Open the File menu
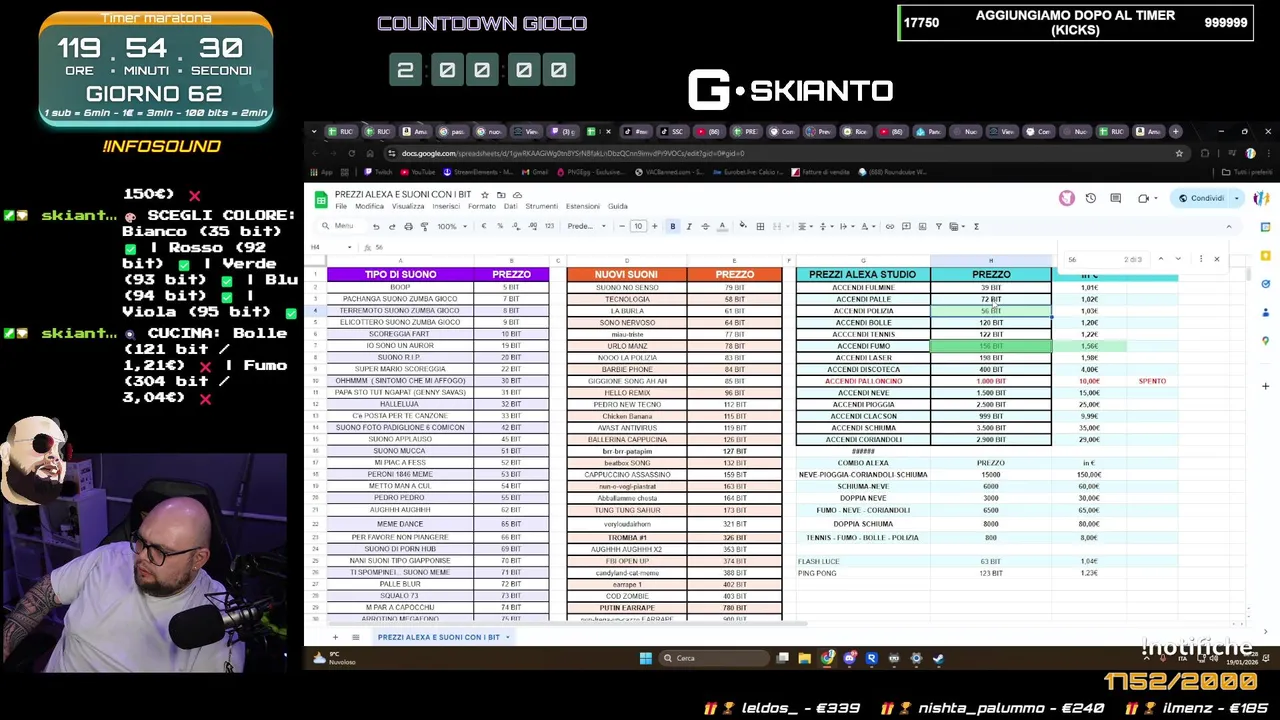This screenshot has height=720, width=1280. pos(341,207)
